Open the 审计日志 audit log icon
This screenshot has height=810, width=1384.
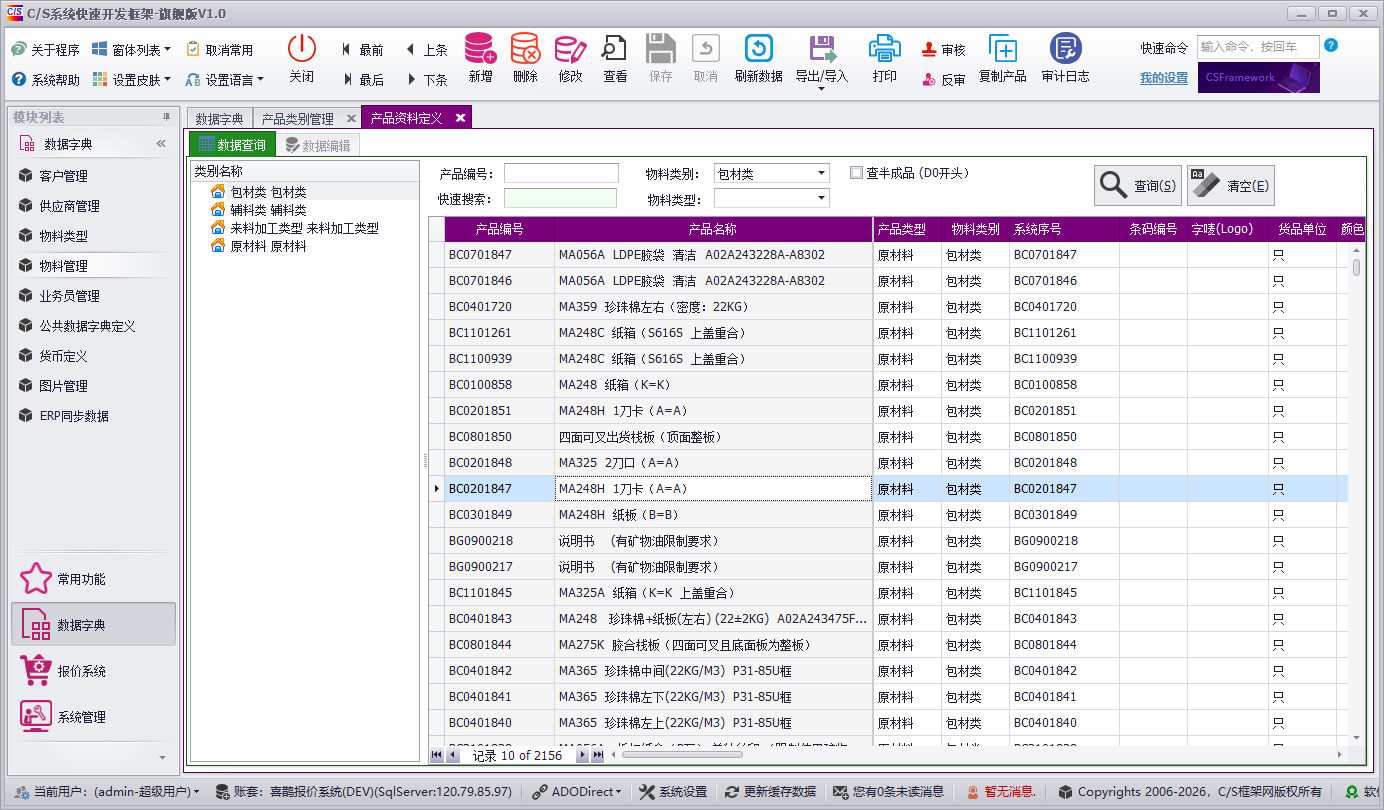pyautogui.click(x=1065, y=48)
